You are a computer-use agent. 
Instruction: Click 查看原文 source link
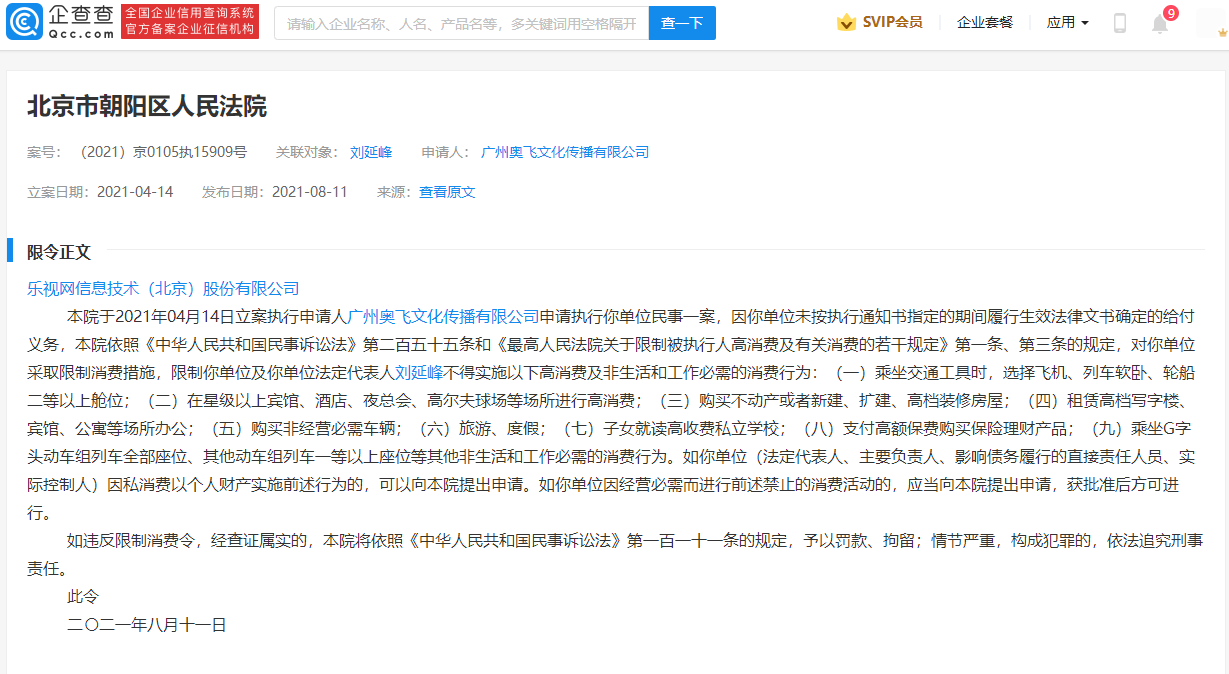click(x=447, y=192)
